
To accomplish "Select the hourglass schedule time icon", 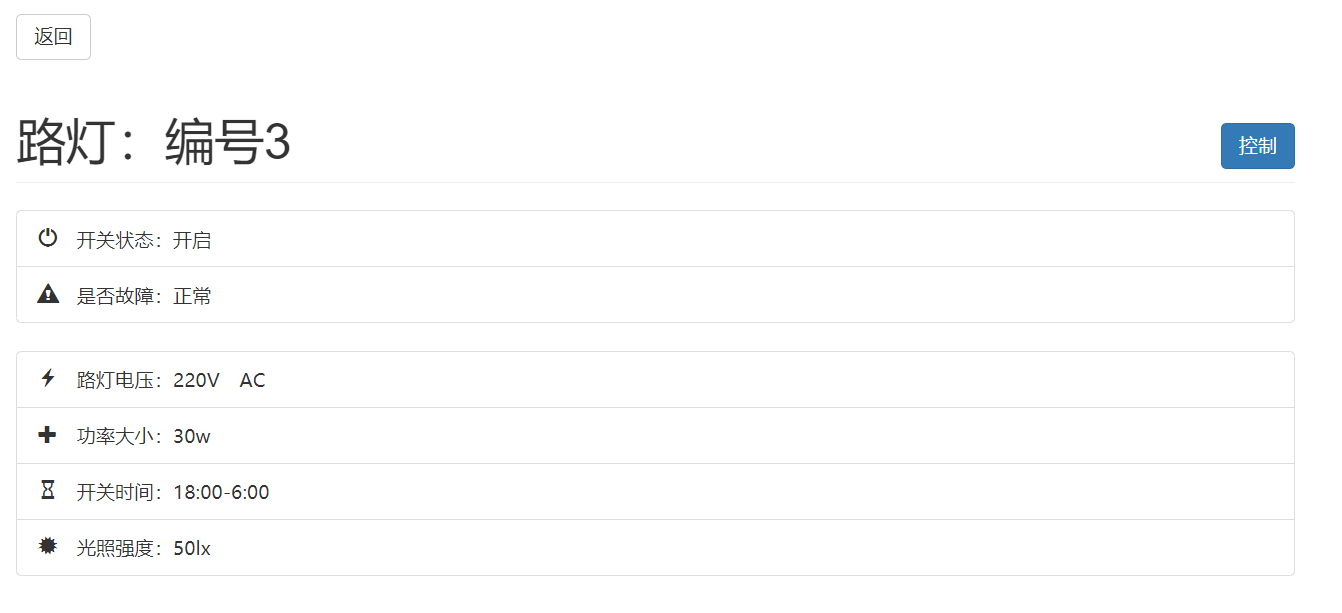I will [x=48, y=490].
